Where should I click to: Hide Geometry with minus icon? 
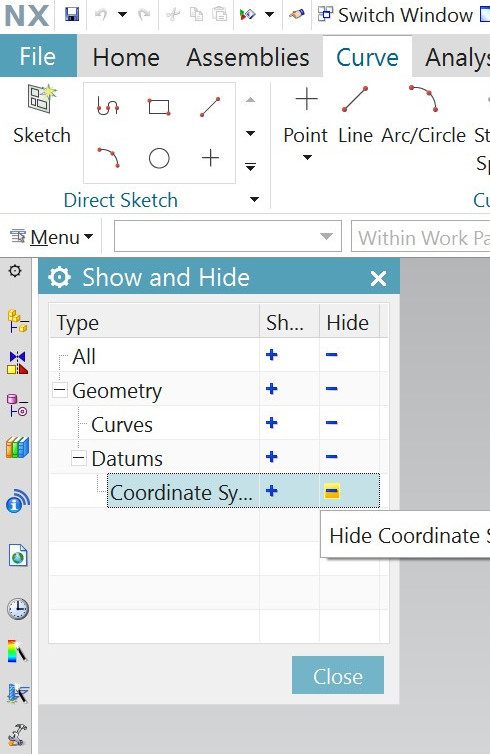point(331,389)
